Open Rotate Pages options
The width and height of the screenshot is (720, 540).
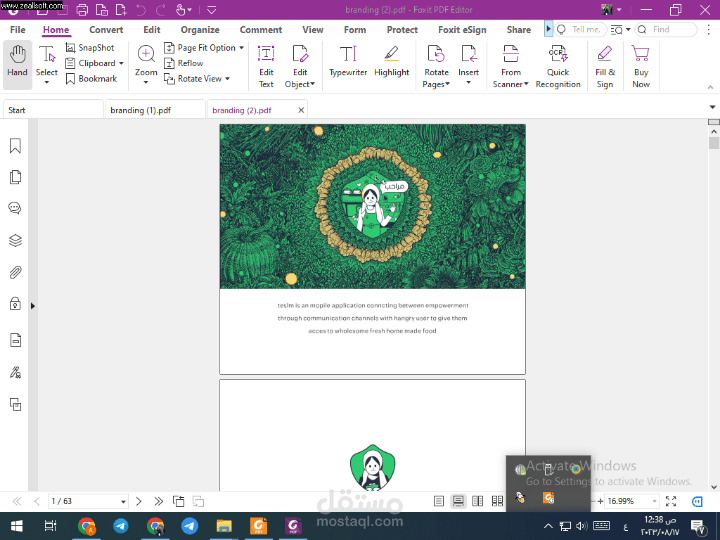436,67
